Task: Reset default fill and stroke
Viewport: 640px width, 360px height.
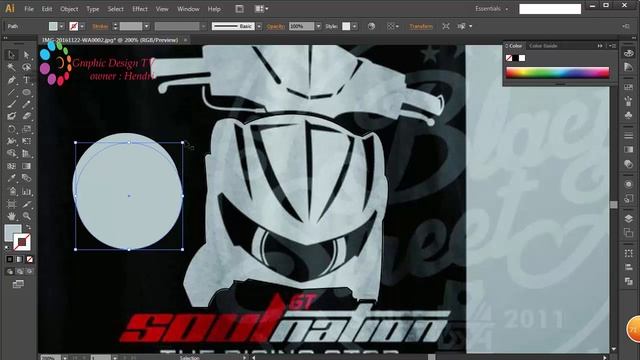Action: tap(7, 248)
